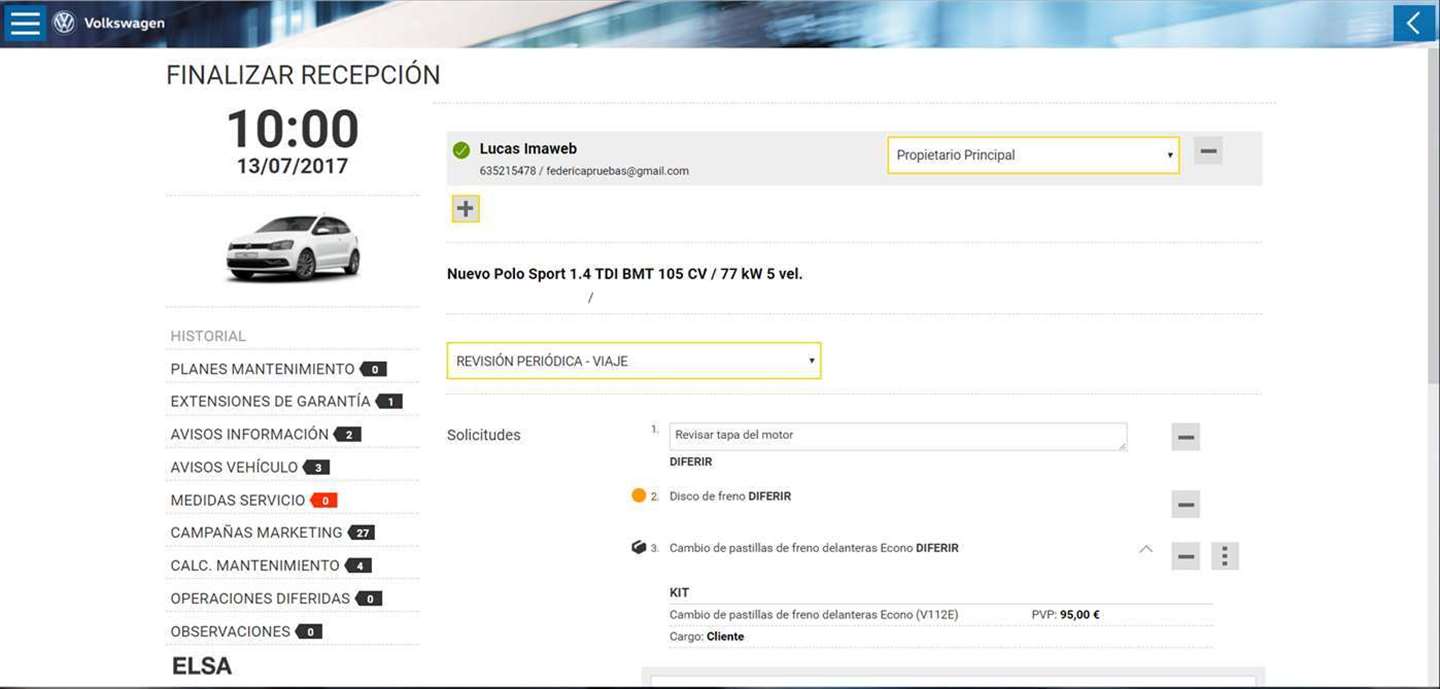The width and height of the screenshot is (1440, 689).
Task: Click DIFERIR under Revisar tapa del motor
Action: [x=691, y=462]
